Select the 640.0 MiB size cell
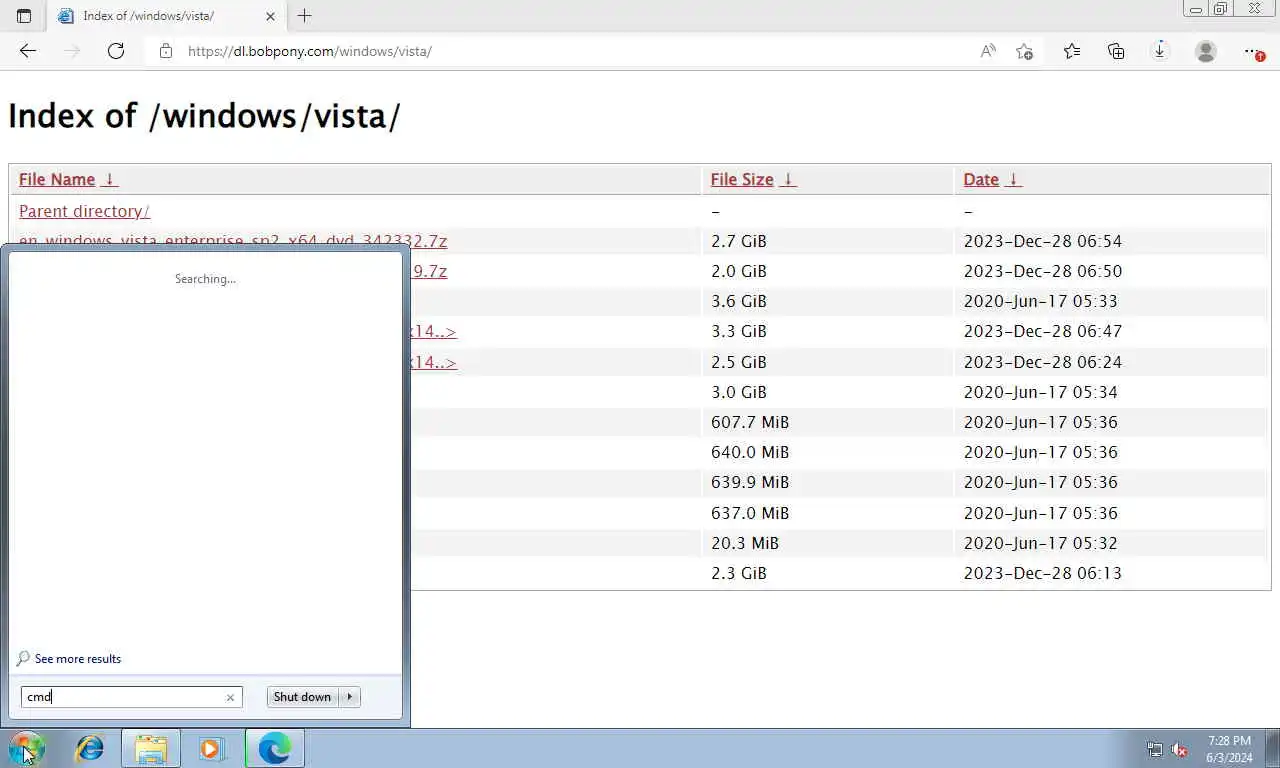The height and width of the screenshot is (768, 1280). click(x=750, y=452)
